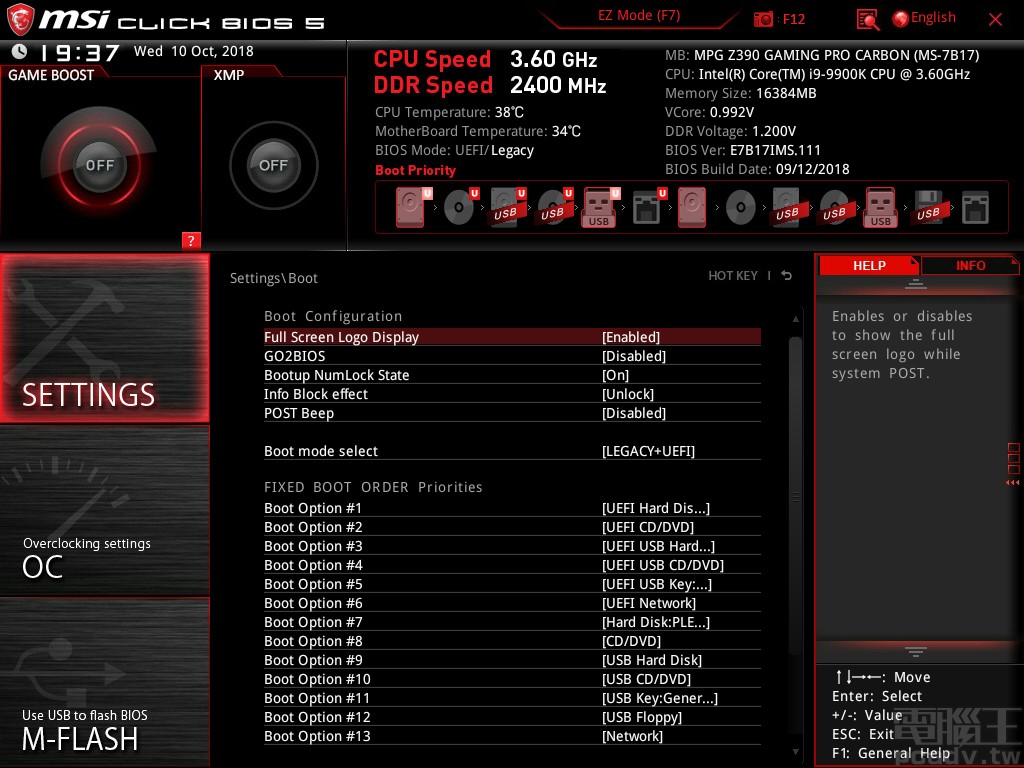Click the HOT KEY label

pos(733,276)
